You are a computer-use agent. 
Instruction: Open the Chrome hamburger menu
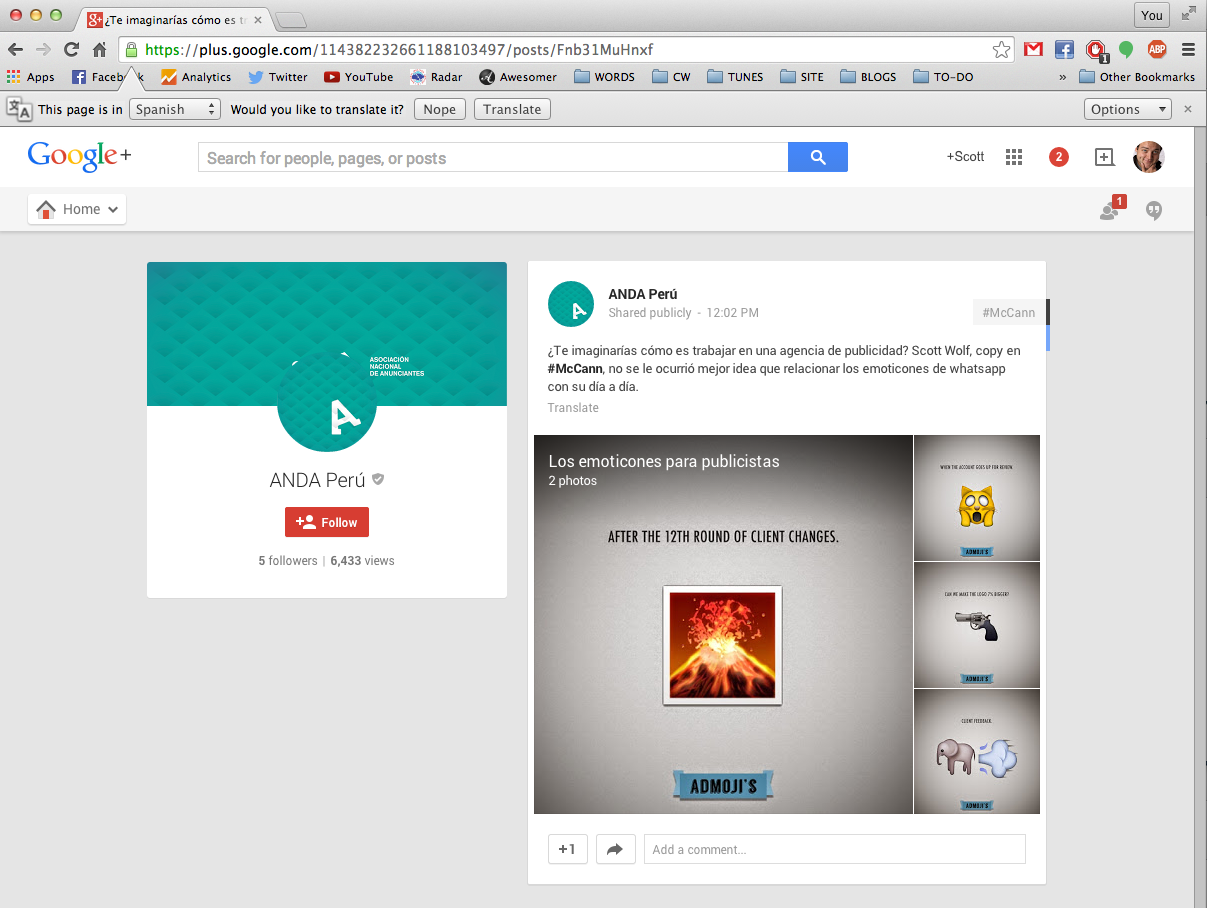coord(1188,49)
